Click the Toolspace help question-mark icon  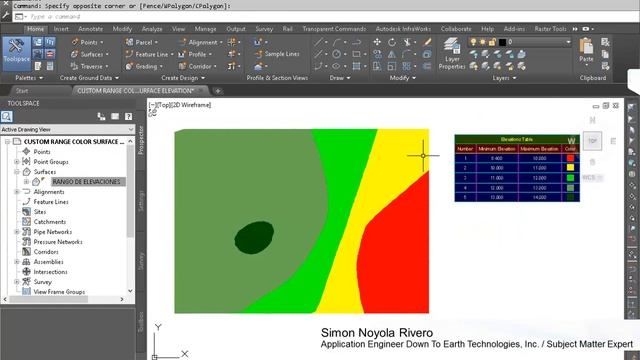[x=128, y=117]
